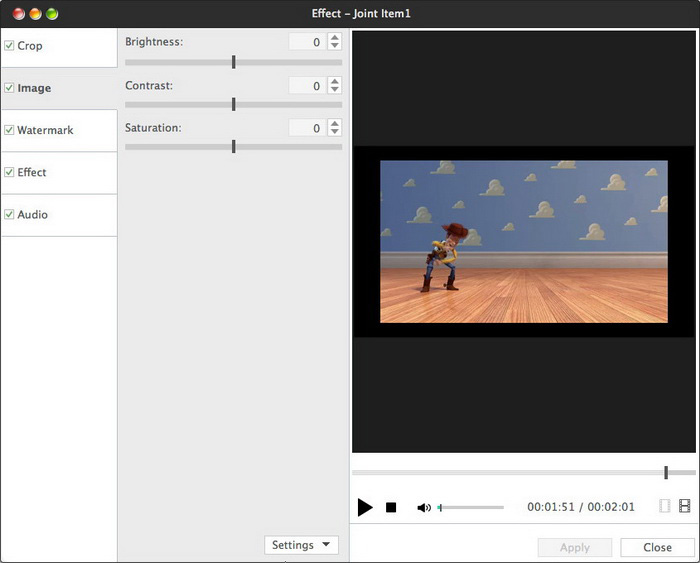The height and width of the screenshot is (563, 700).
Task: Mute audio via speaker icon
Action: click(x=423, y=508)
